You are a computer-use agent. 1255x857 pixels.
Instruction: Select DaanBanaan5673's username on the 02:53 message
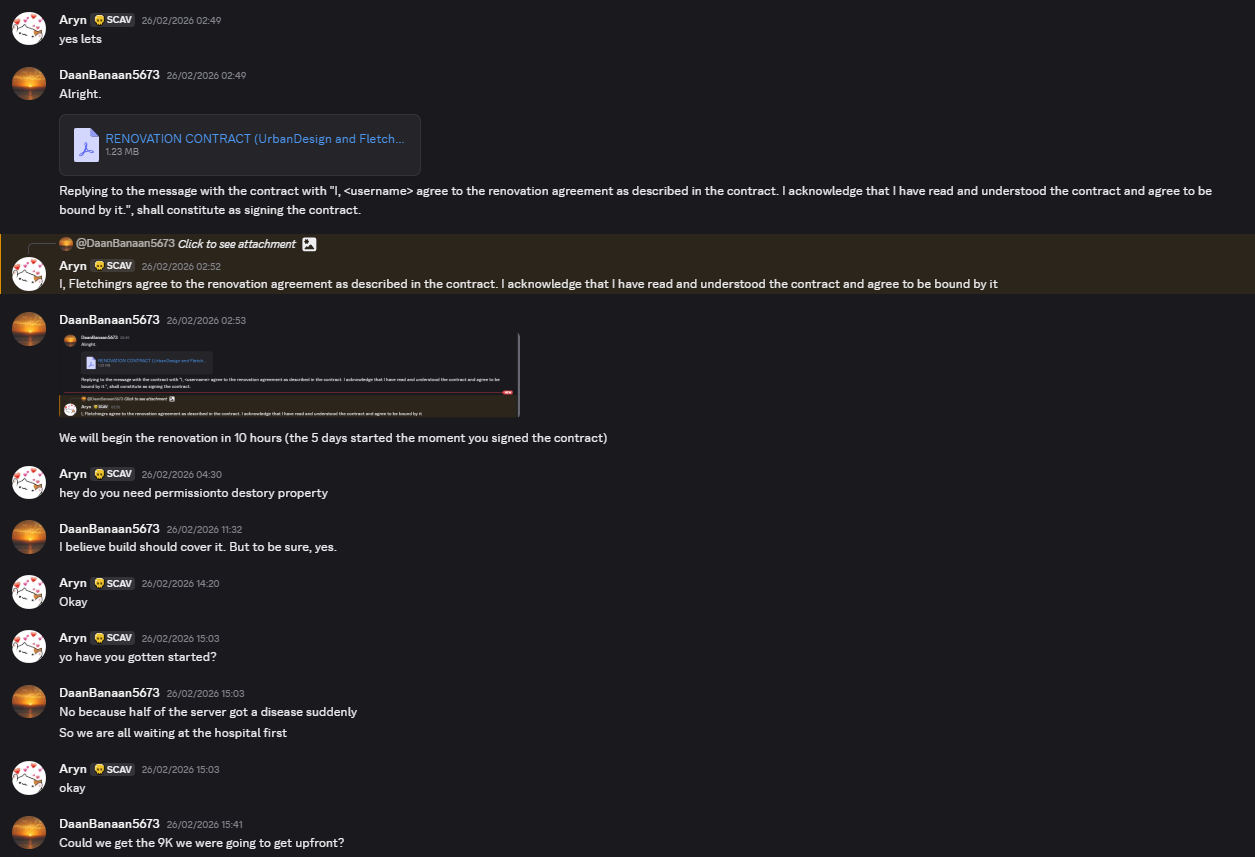click(x=109, y=320)
